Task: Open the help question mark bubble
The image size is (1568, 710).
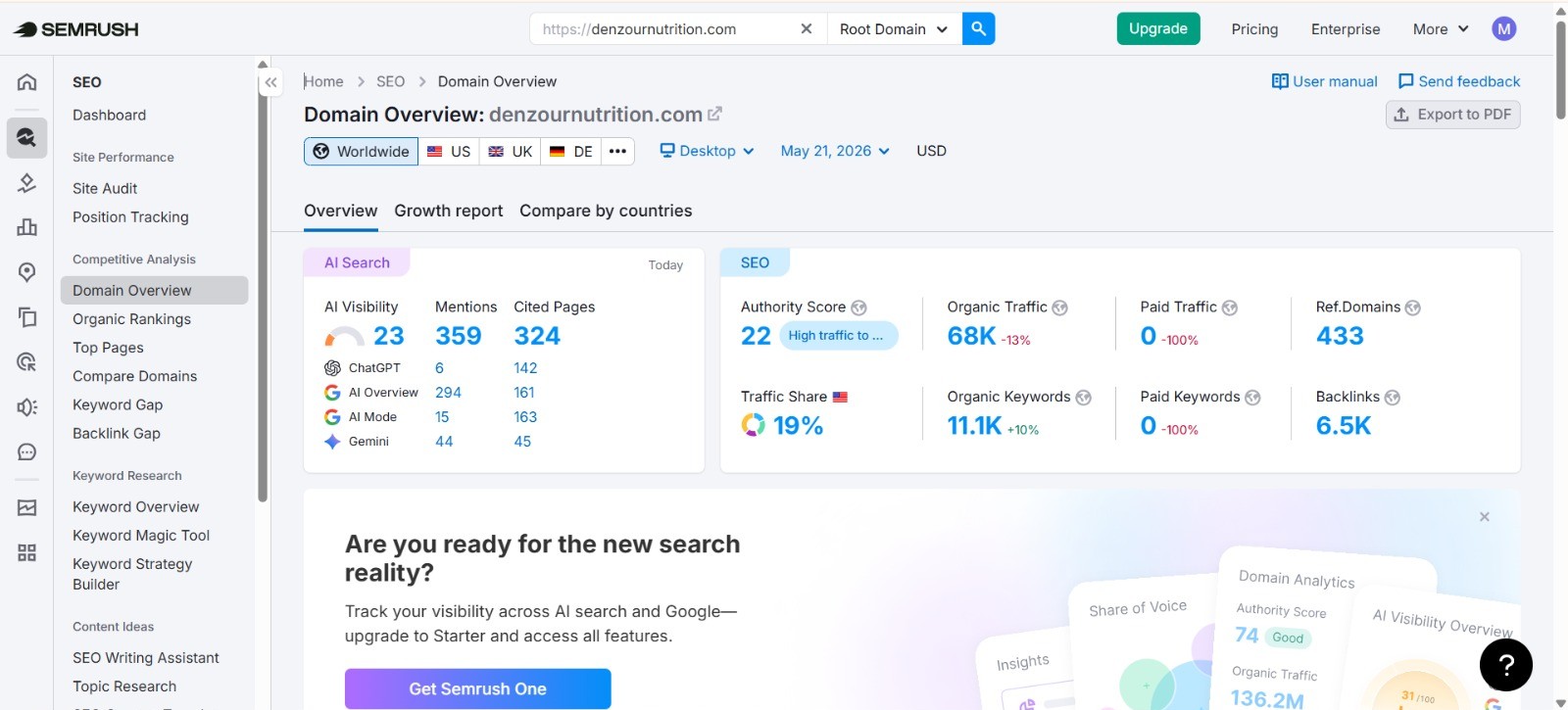Action: (1505, 664)
